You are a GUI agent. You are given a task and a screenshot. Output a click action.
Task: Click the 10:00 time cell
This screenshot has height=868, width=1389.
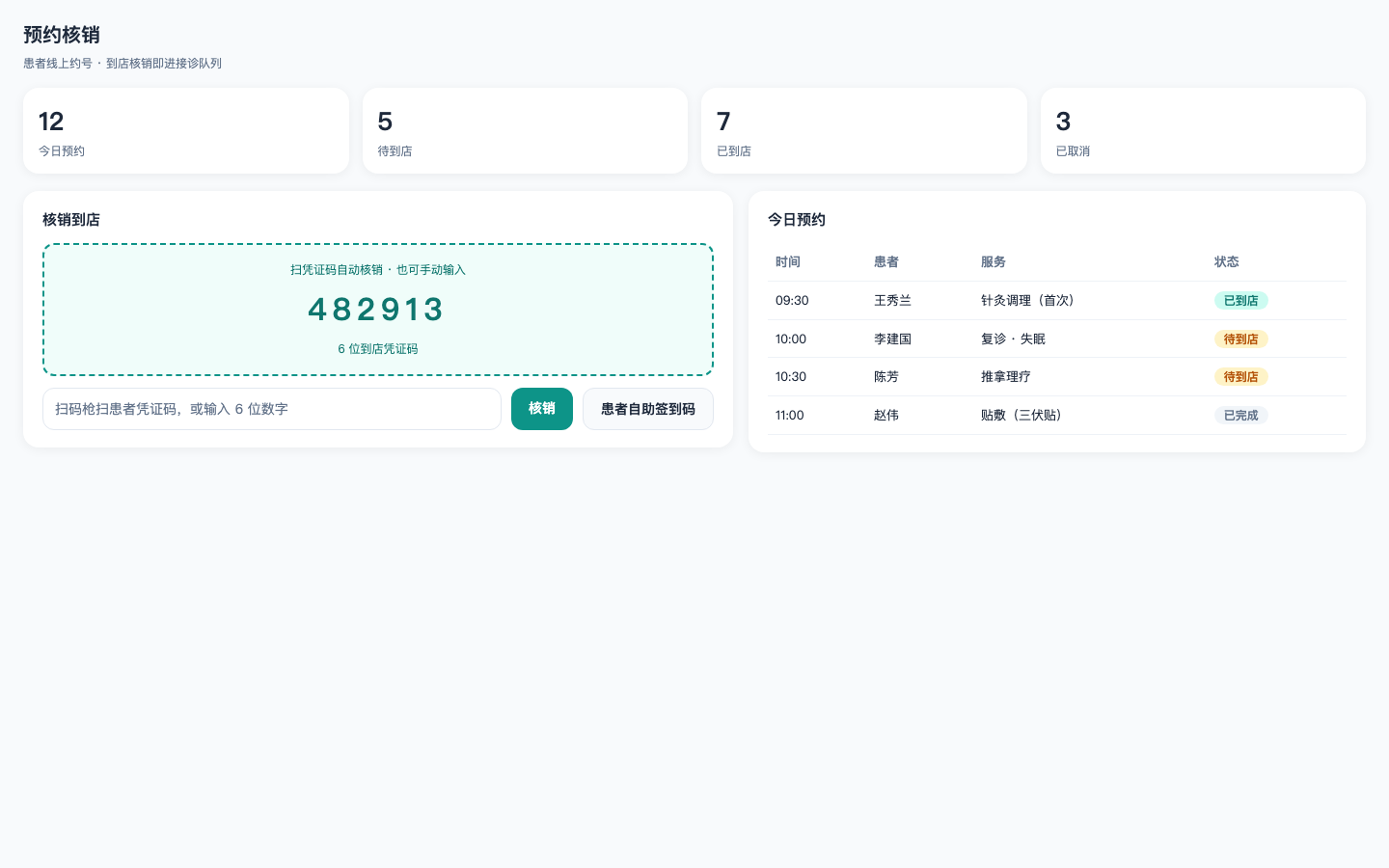coord(791,339)
